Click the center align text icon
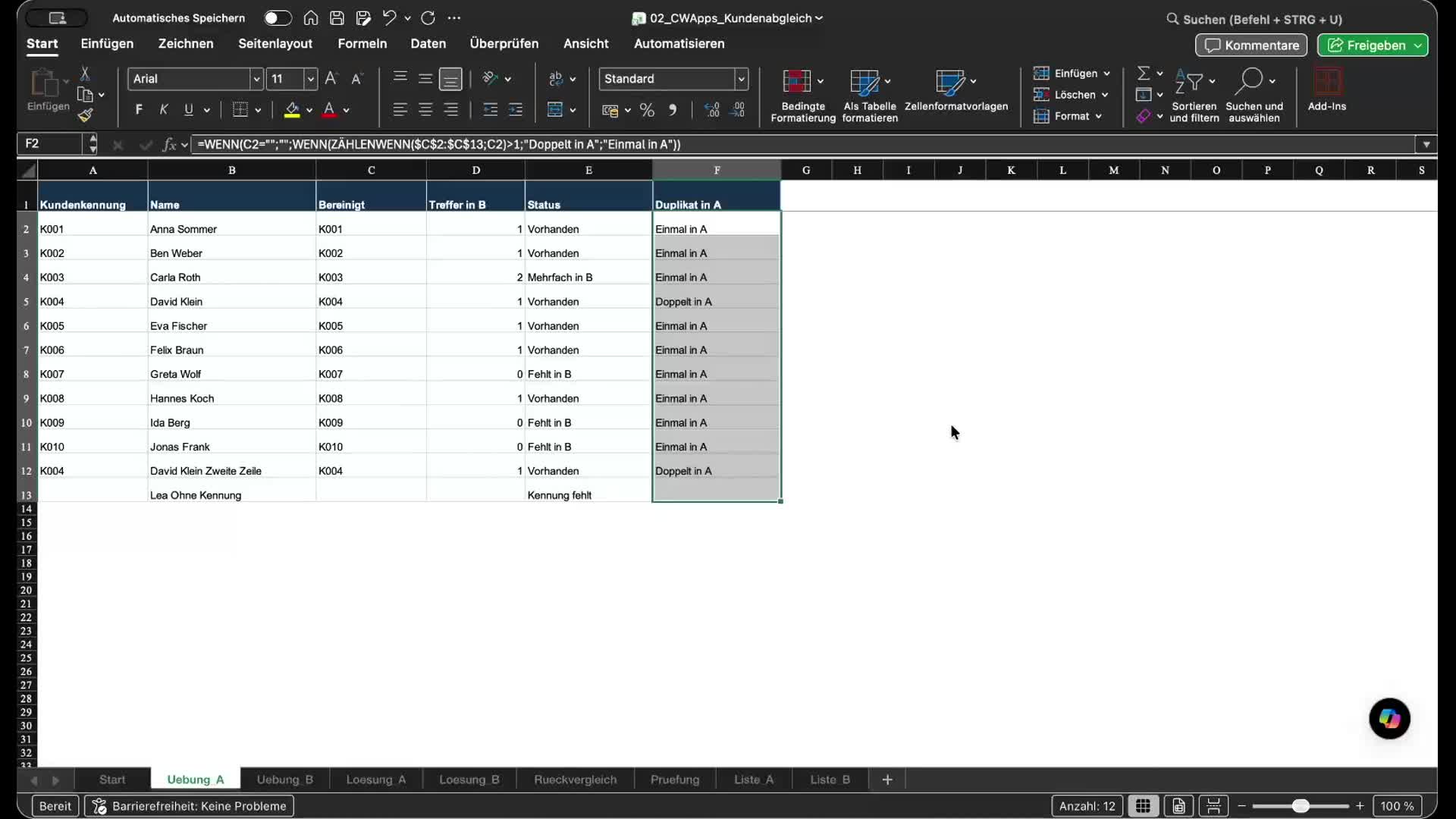The width and height of the screenshot is (1456, 819). click(425, 110)
